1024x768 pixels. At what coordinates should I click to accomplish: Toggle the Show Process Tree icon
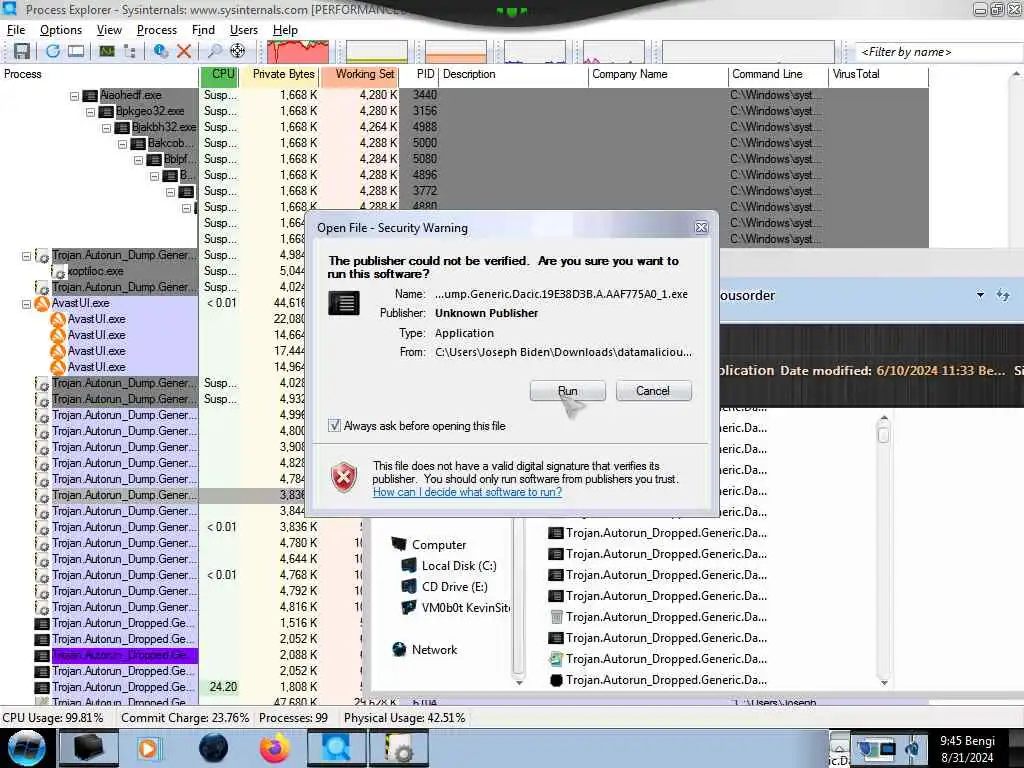tap(130, 51)
